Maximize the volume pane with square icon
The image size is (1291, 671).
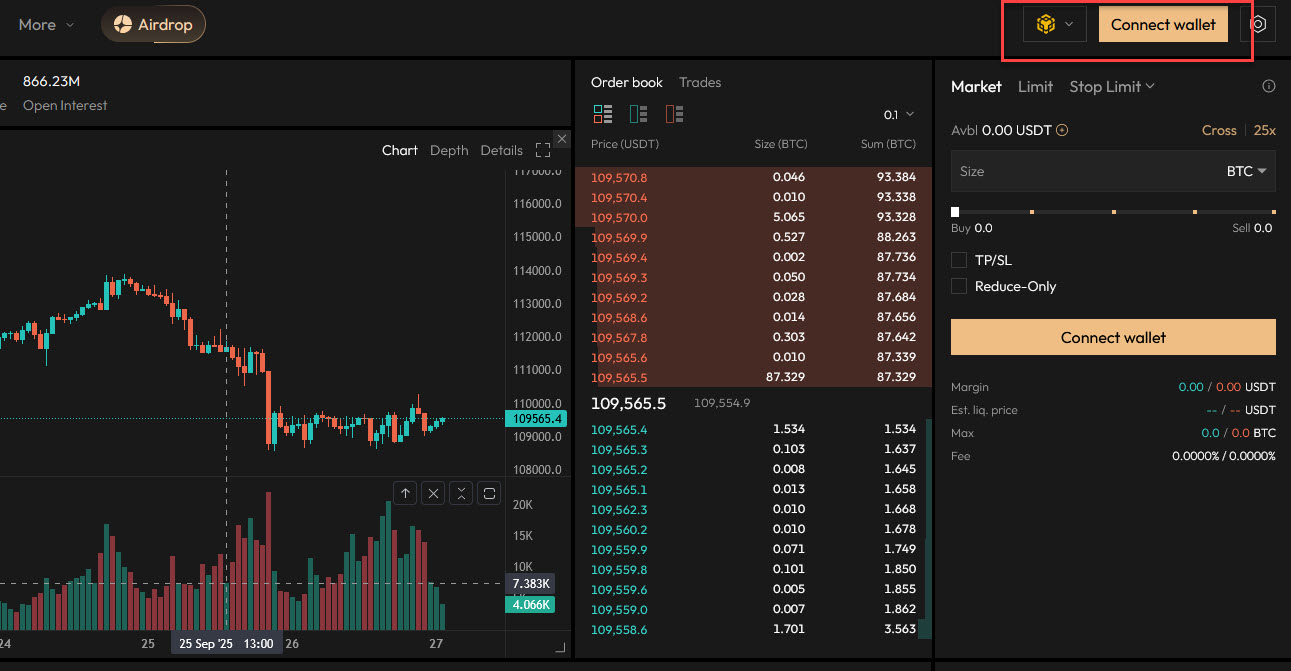[489, 493]
